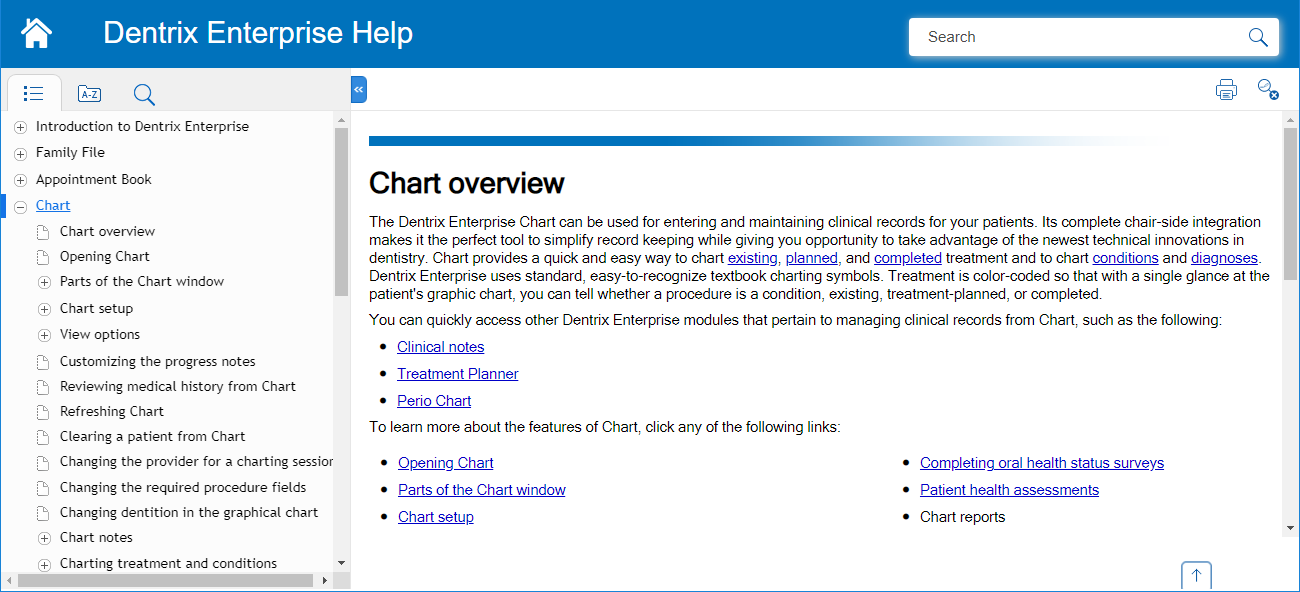Click the sidebar vertical scrollbar thumb

341,211
